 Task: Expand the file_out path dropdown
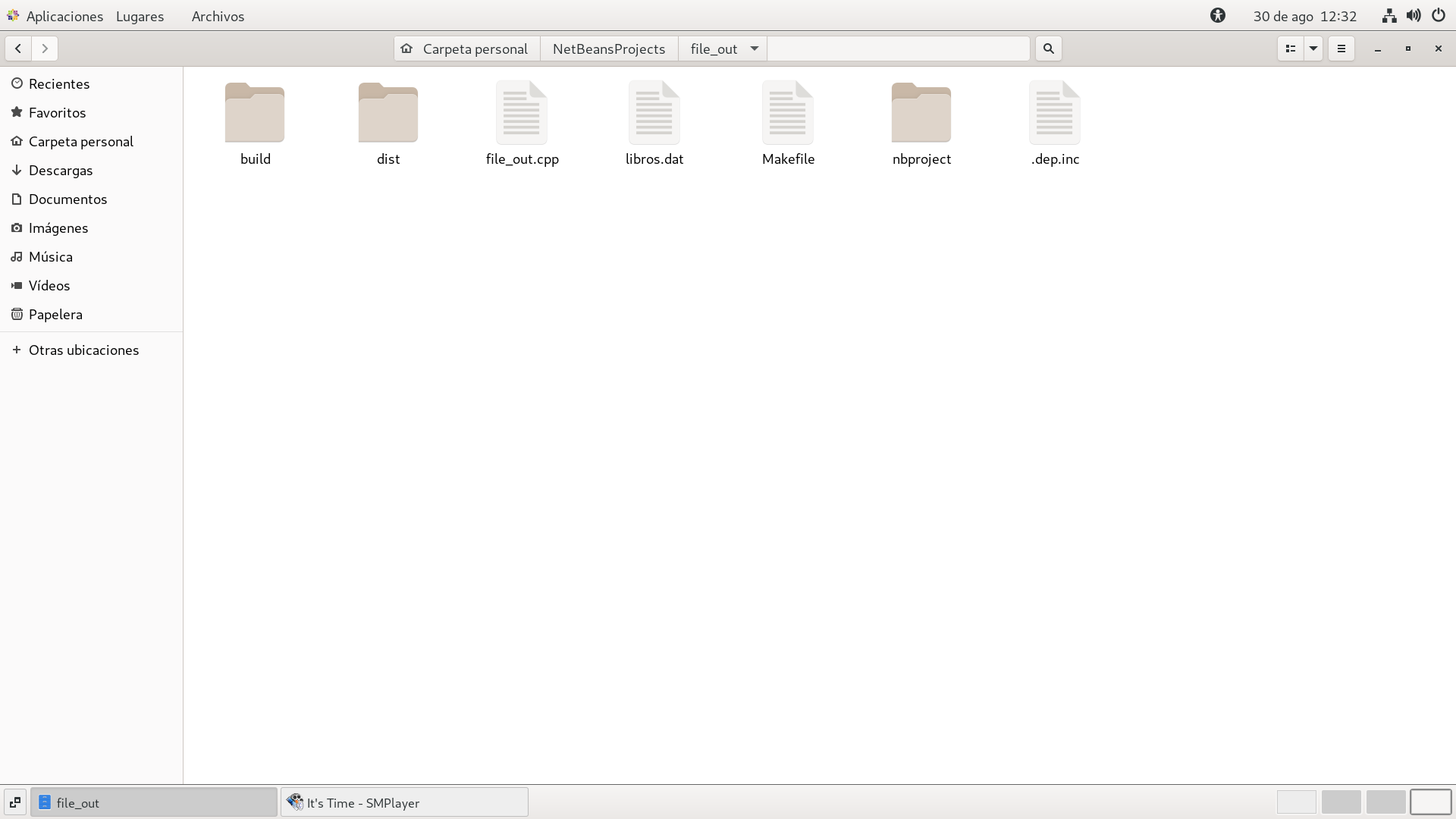pyautogui.click(x=755, y=49)
